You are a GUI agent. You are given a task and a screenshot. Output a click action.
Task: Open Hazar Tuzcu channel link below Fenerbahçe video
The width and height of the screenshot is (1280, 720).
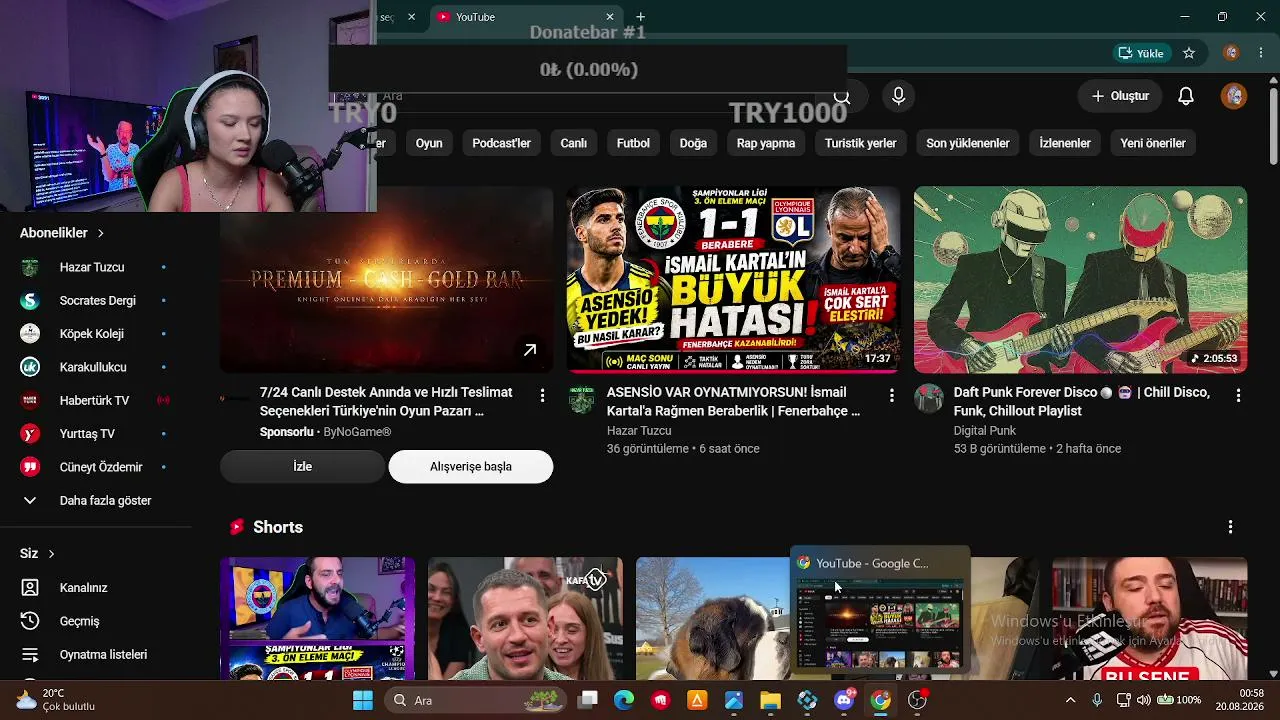639,431
